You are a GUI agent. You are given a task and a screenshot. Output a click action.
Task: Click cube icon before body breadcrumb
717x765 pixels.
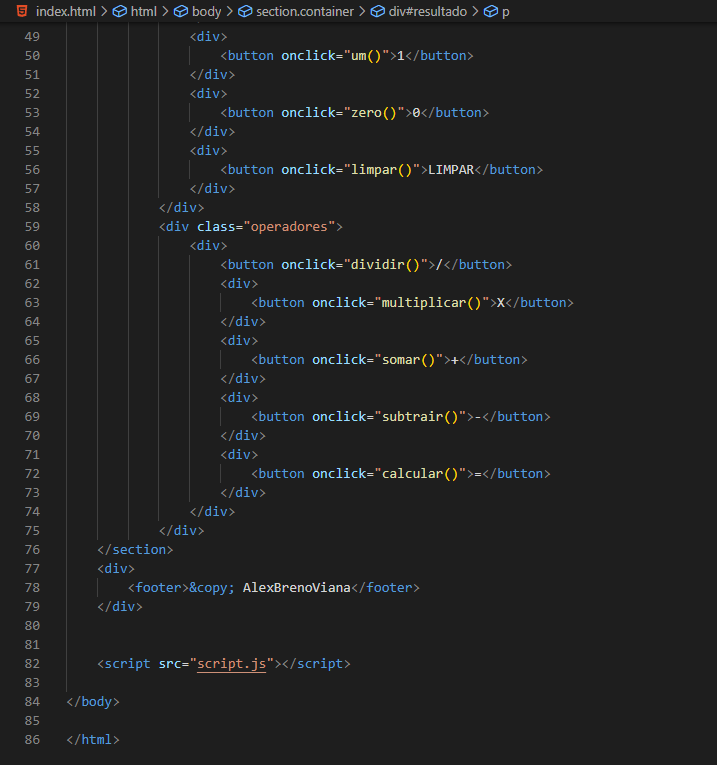click(181, 11)
